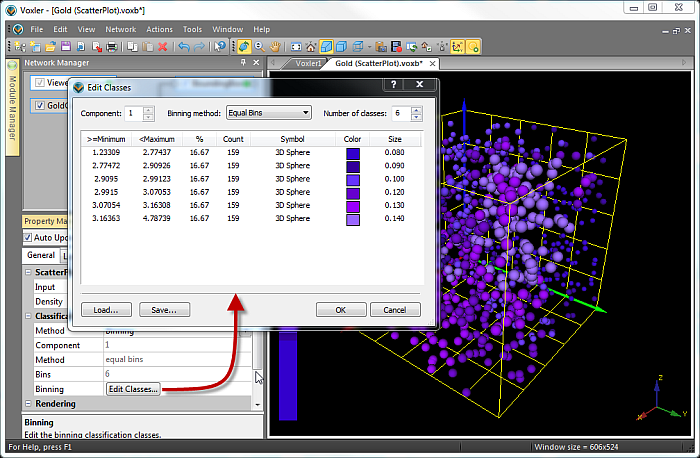Image resolution: width=700 pixels, height=458 pixels.
Task: Toggle the Auto Update checkbox
Action: coord(28,237)
